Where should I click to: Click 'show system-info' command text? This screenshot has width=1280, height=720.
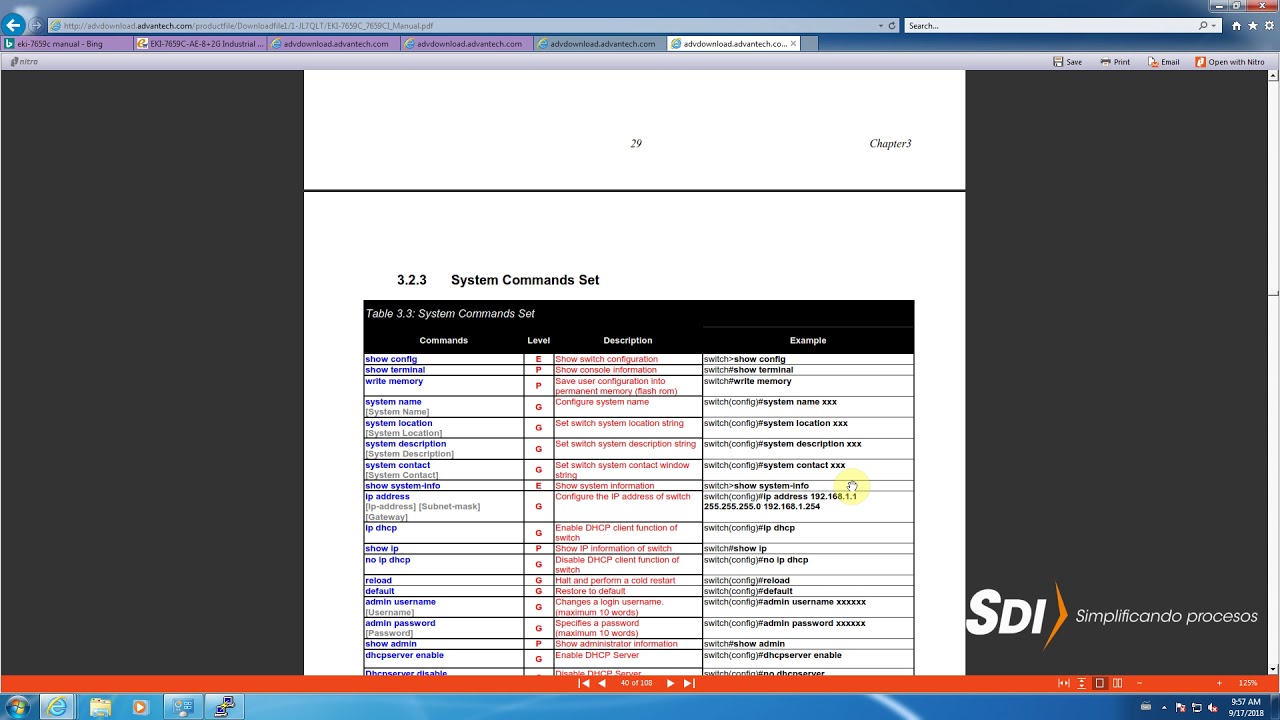tap(402, 486)
